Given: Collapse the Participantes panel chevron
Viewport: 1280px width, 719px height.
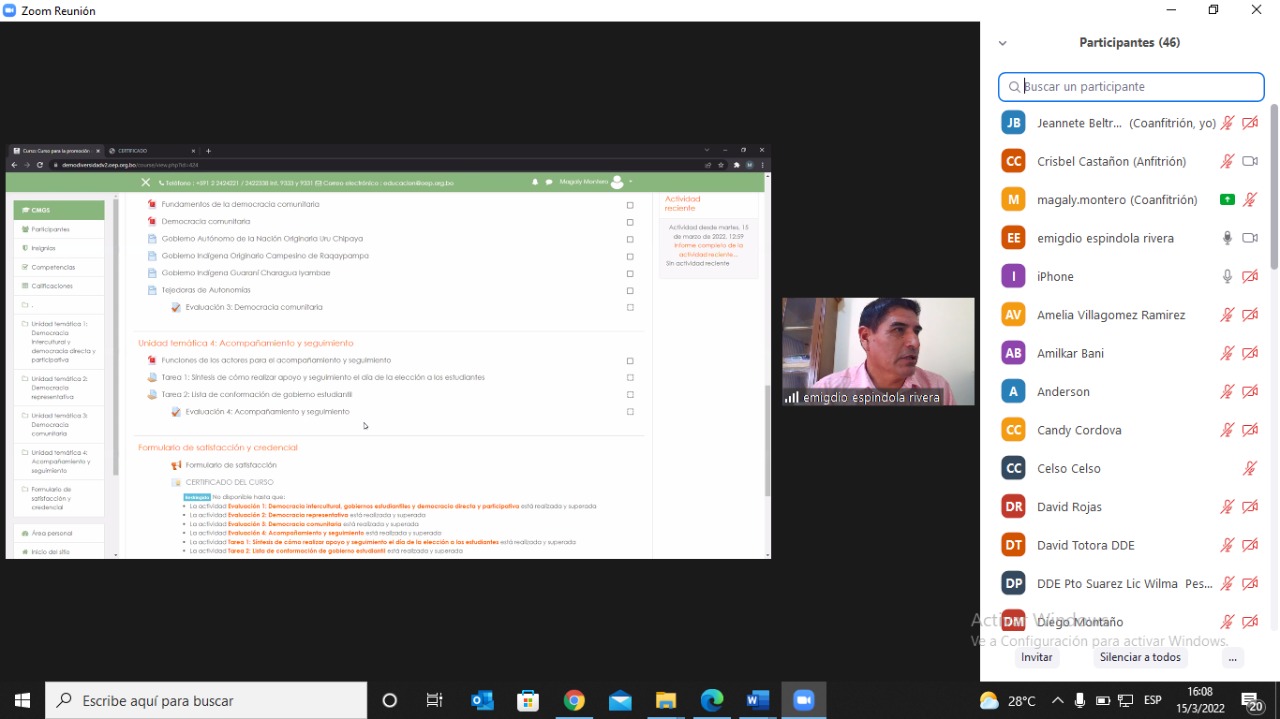Looking at the screenshot, I should point(1002,43).
